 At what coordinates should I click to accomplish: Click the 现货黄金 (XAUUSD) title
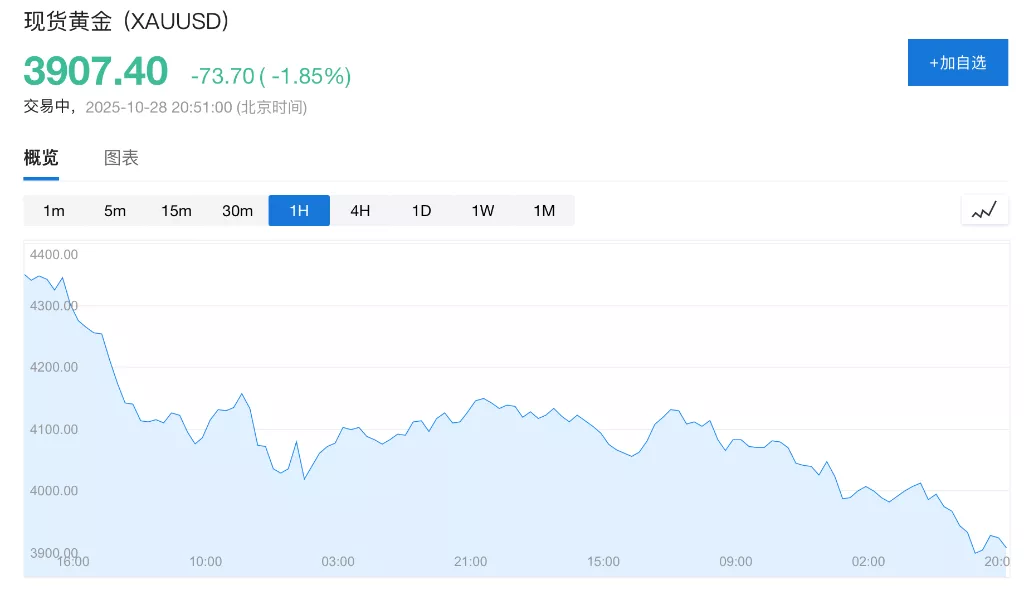tap(127, 22)
